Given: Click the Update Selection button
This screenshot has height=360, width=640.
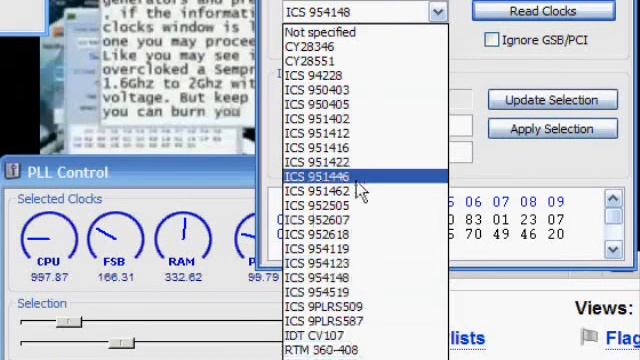Looking at the screenshot, I should 553,100.
